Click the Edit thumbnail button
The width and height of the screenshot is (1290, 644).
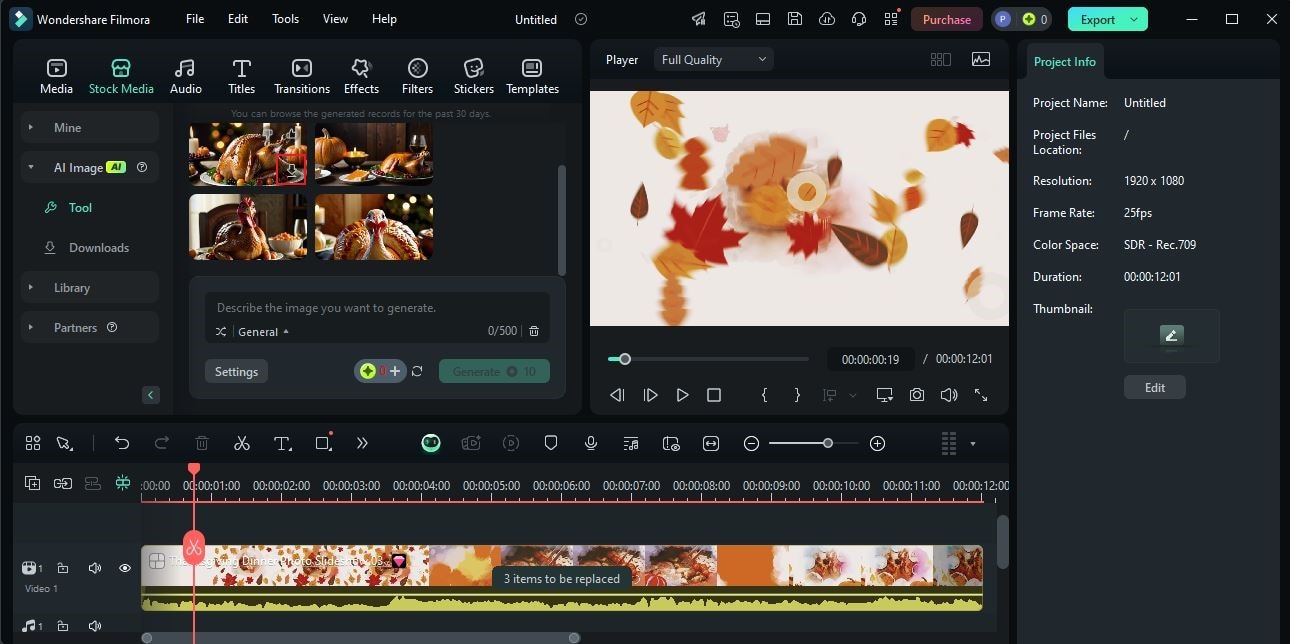(1154, 387)
